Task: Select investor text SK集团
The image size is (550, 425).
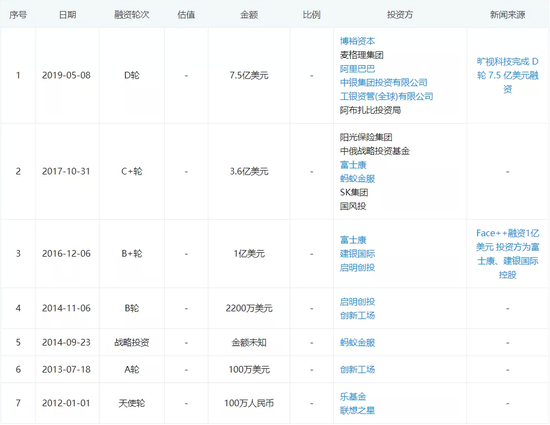Action: tap(354, 192)
